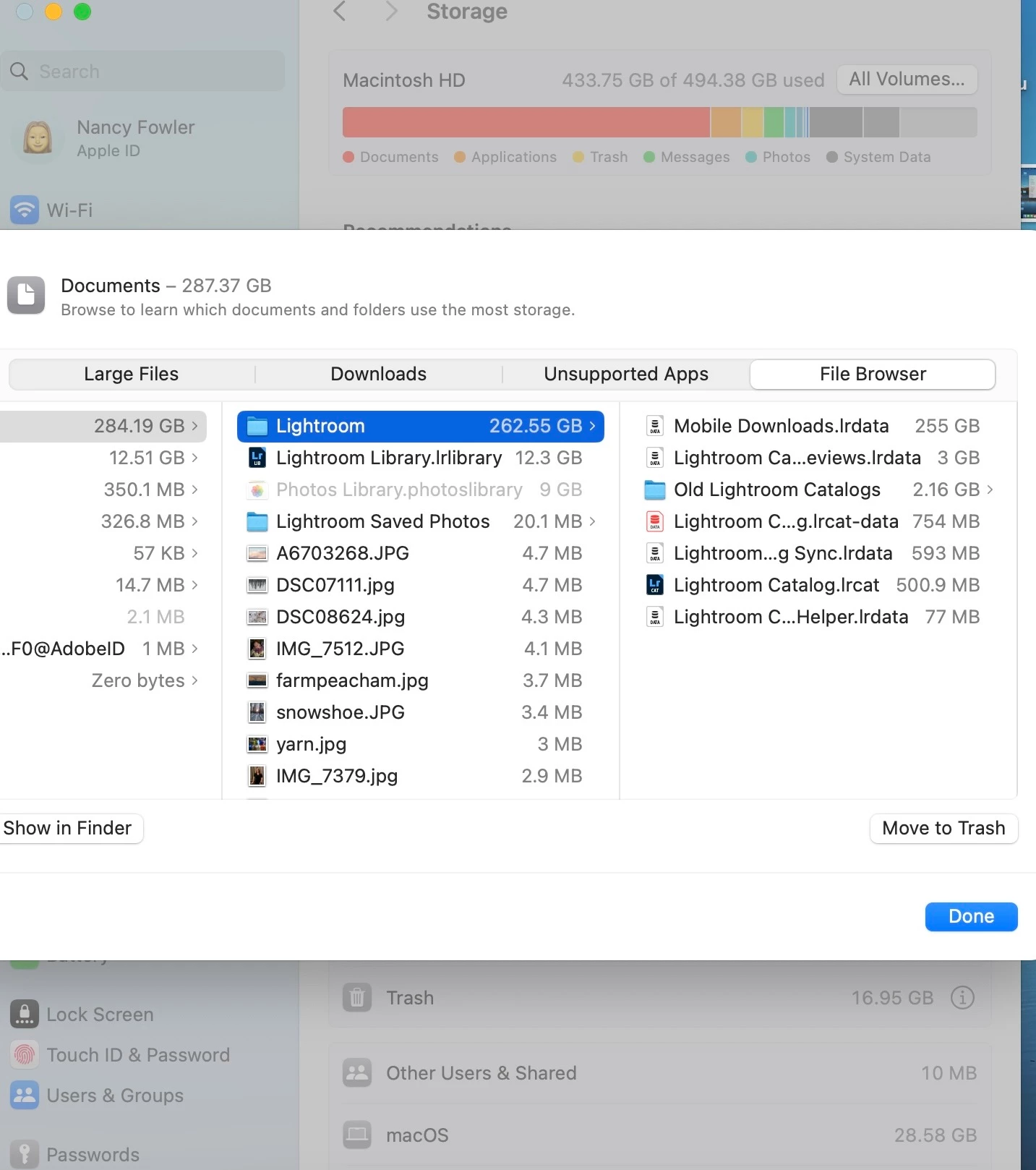The width and height of the screenshot is (1036, 1170).
Task: Click the Lightroom Saved Photos folder icon
Action: [257, 521]
